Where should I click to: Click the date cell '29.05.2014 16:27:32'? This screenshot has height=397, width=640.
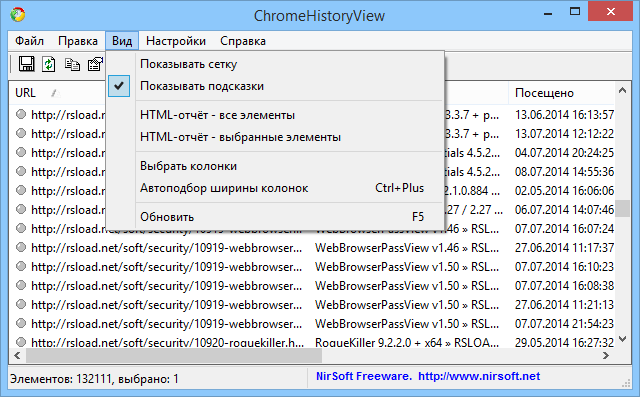(564, 343)
